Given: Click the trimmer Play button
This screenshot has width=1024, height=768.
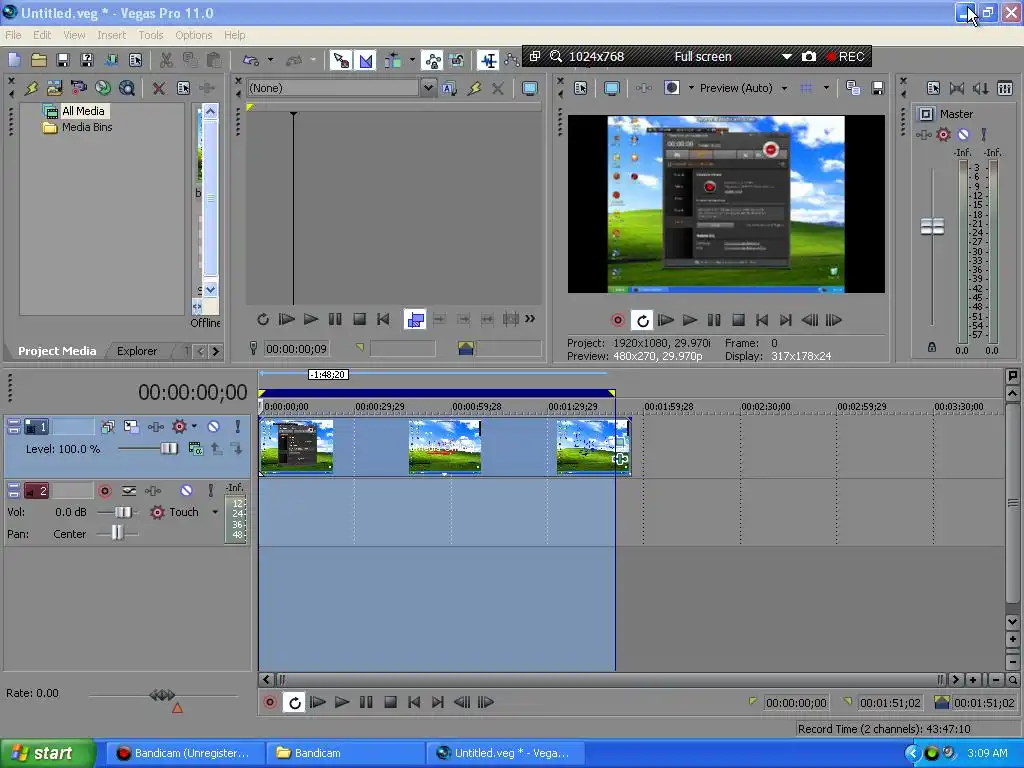Looking at the screenshot, I should (x=311, y=319).
